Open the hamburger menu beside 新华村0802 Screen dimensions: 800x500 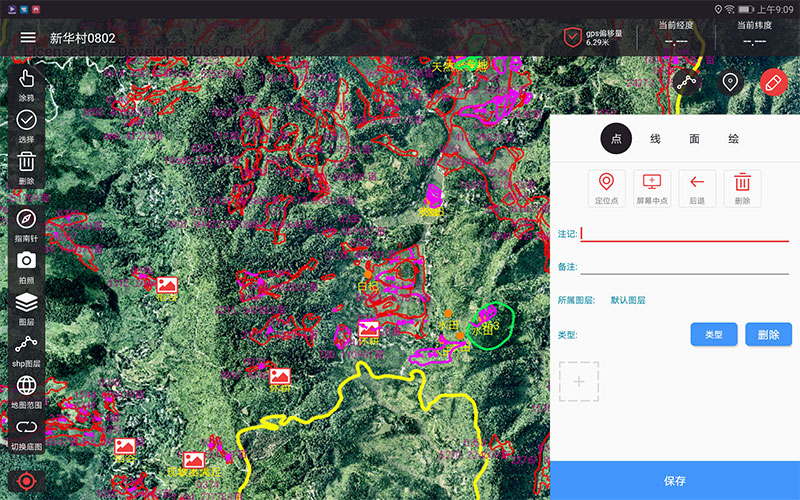click(28, 37)
